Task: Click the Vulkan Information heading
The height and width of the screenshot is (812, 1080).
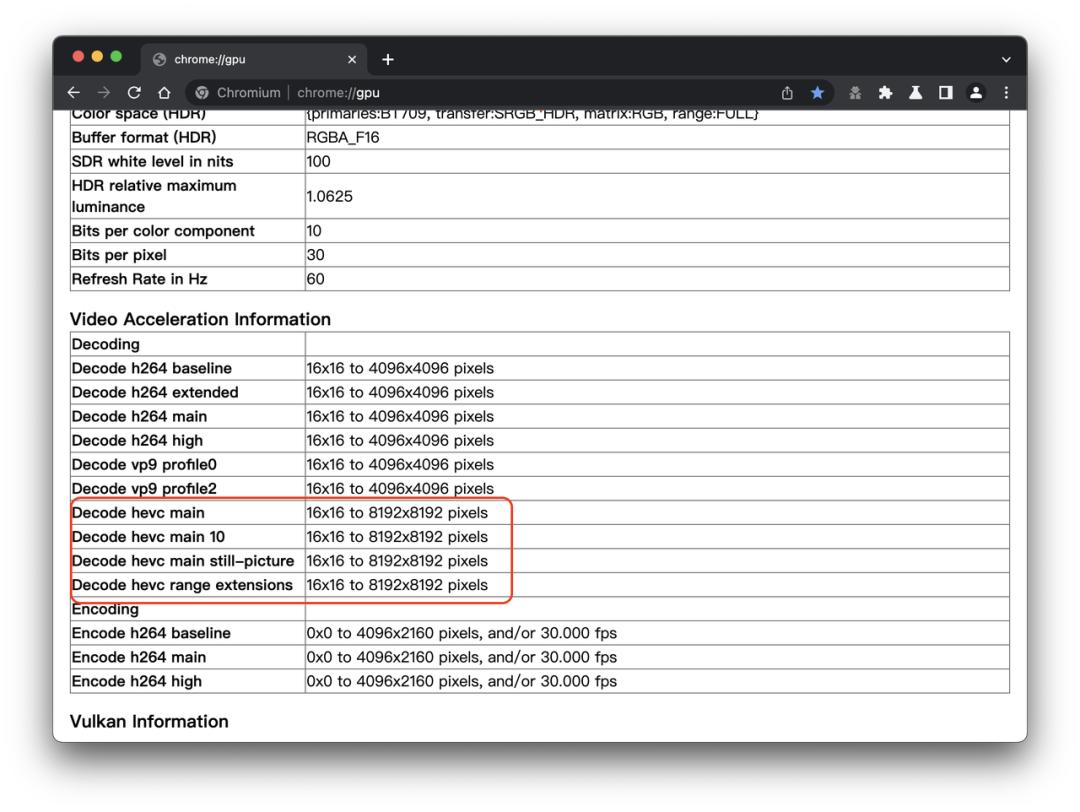Action: pyautogui.click(x=149, y=721)
